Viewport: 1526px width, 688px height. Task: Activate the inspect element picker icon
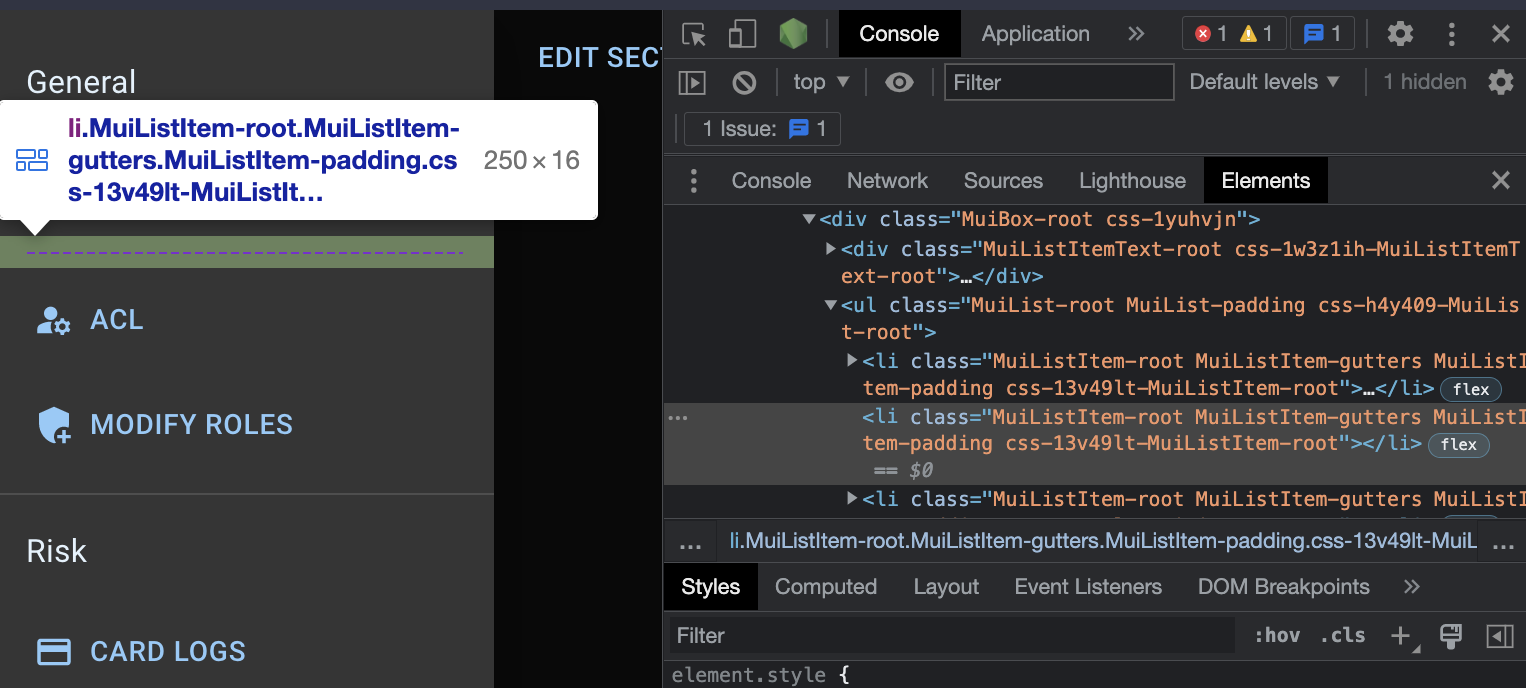[x=694, y=34]
